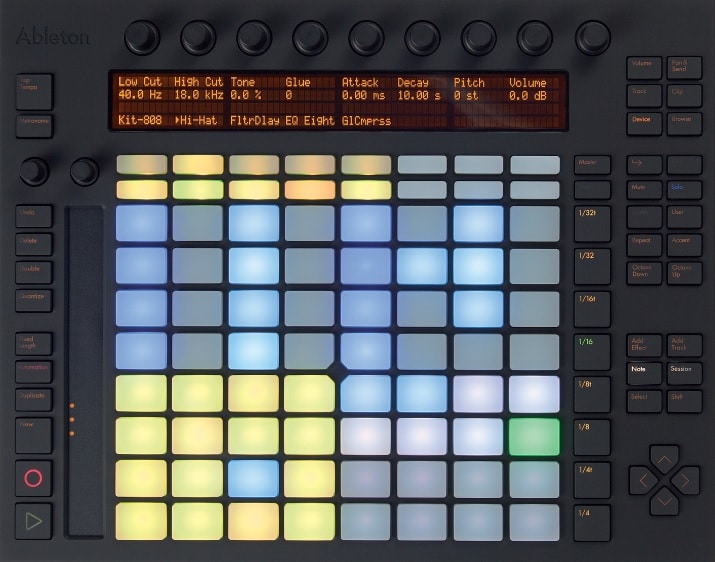715x562 pixels.
Task: Click the green selection button under Hi-Hat
Action: pyautogui.click(x=198, y=190)
